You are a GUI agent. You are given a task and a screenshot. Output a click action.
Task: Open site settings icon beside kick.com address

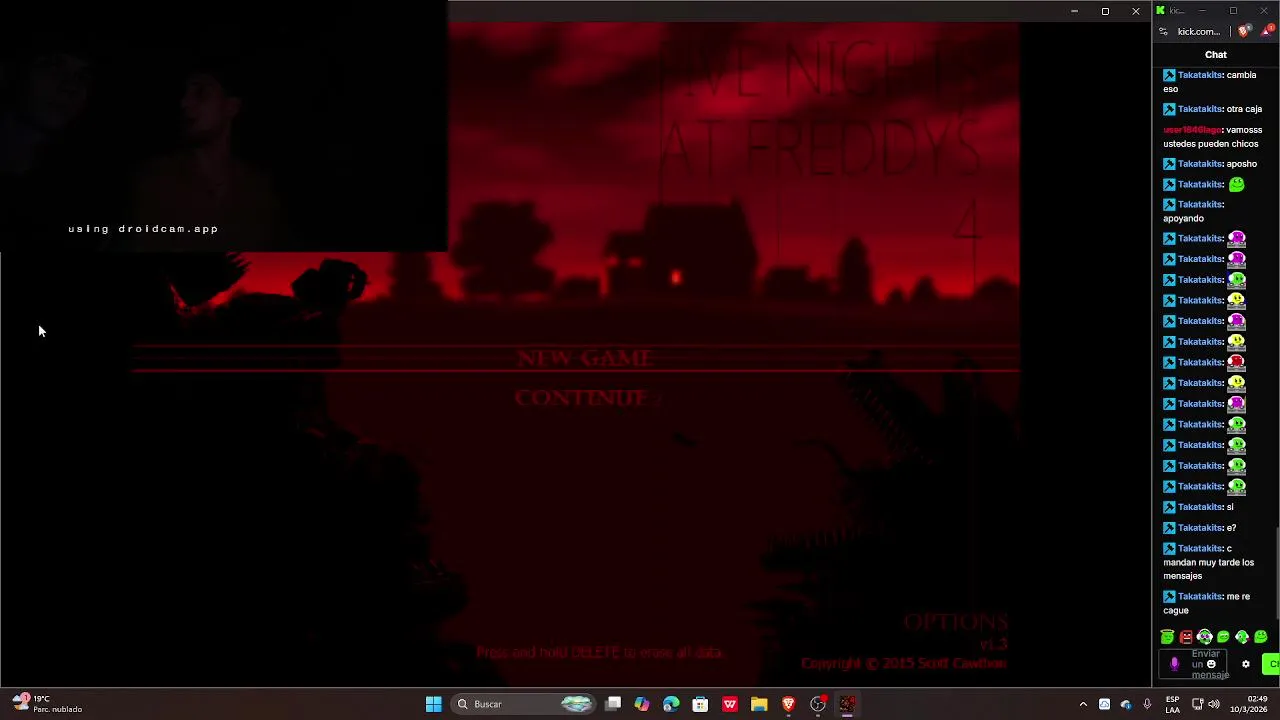[x=1163, y=31]
